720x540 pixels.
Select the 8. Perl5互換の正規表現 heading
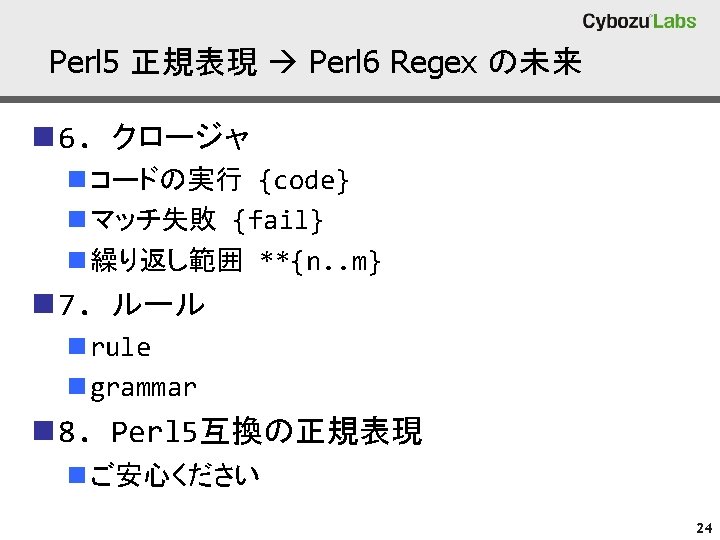tap(240, 433)
